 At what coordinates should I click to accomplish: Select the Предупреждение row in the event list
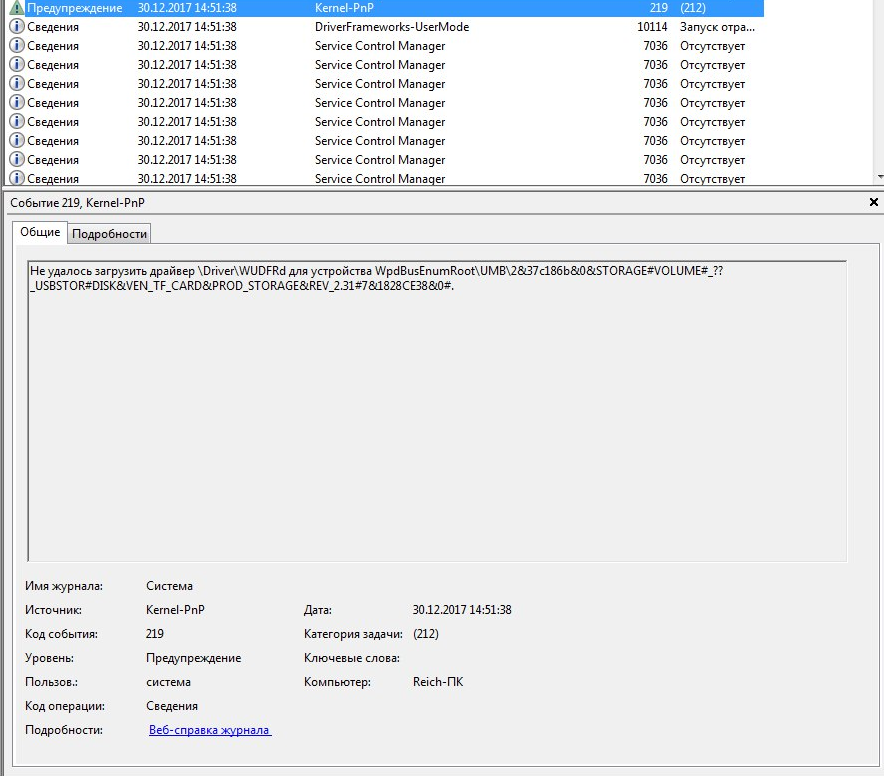[x=74, y=8]
